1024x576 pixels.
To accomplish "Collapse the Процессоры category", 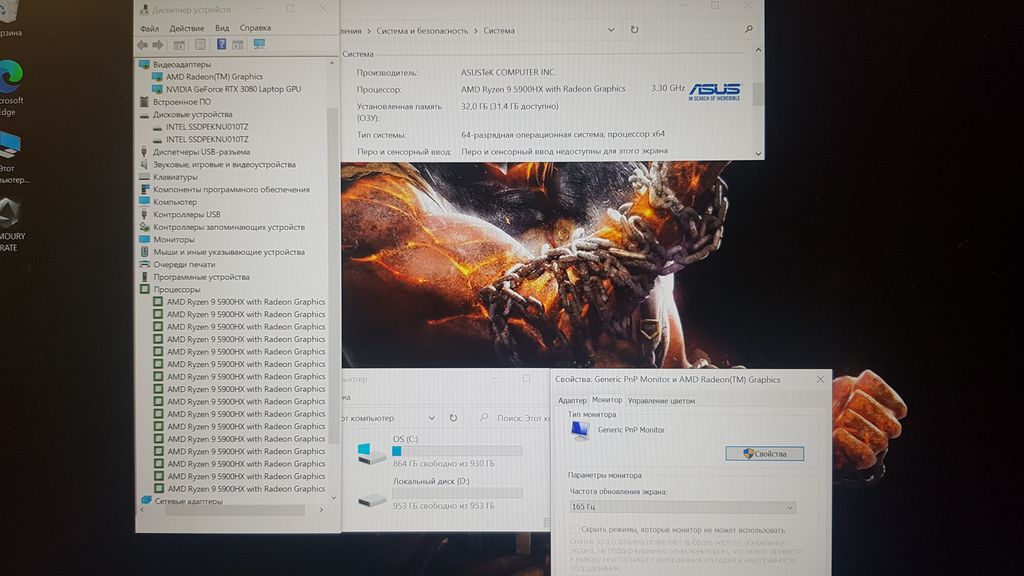I will 145,289.
